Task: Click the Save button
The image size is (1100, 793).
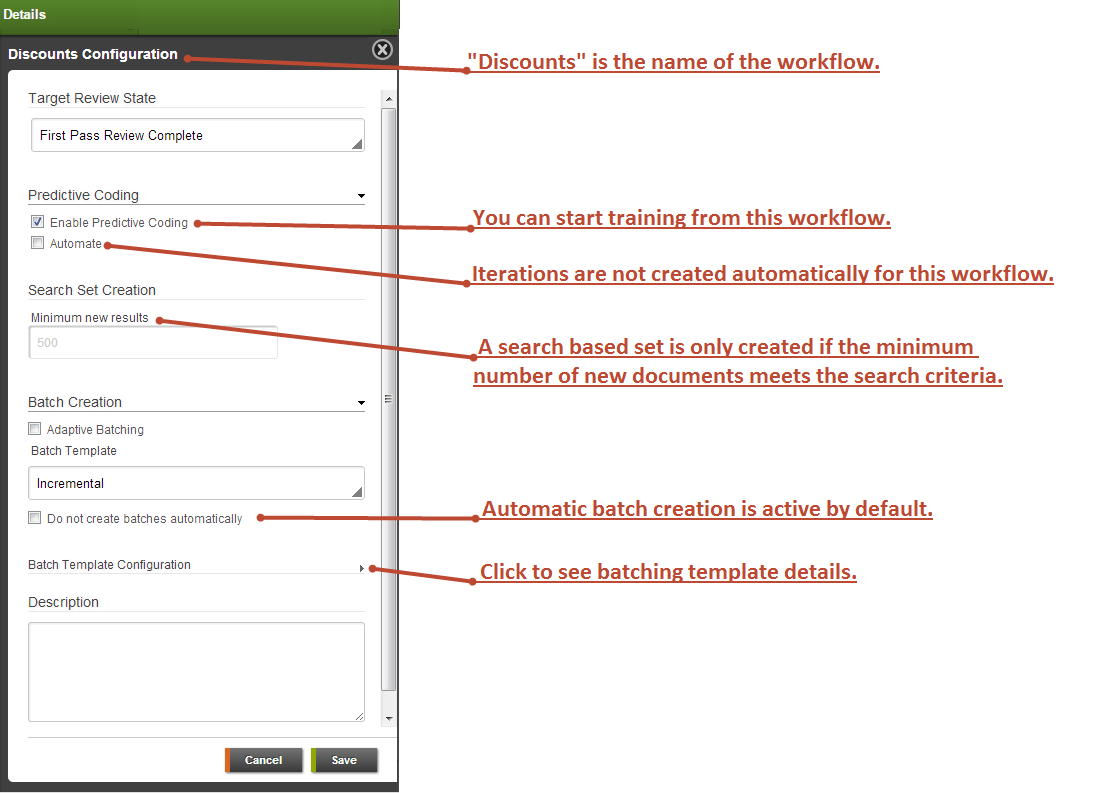Action: point(344,760)
